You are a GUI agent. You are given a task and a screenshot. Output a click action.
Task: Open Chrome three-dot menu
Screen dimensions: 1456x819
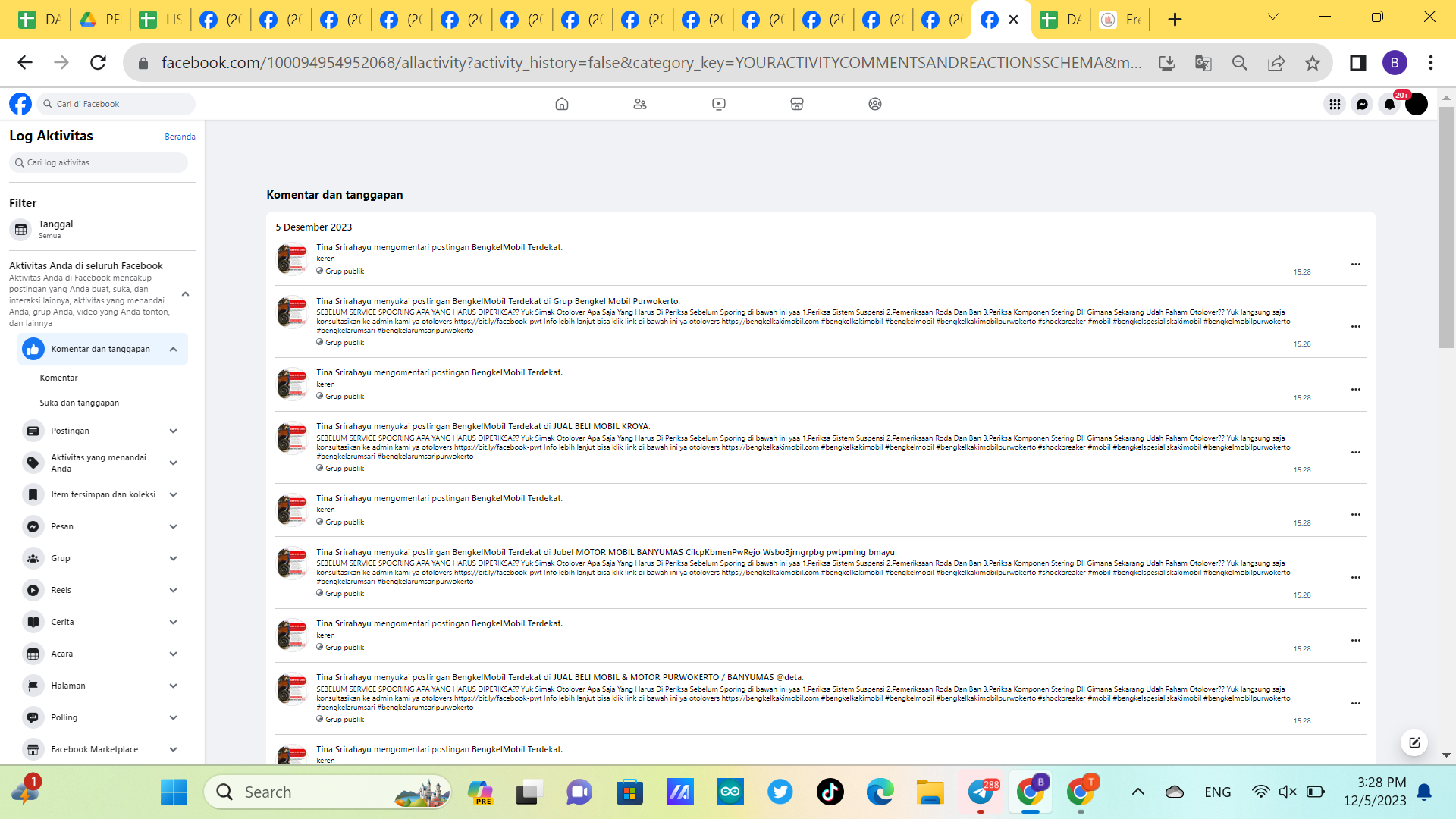[x=1431, y=63]
